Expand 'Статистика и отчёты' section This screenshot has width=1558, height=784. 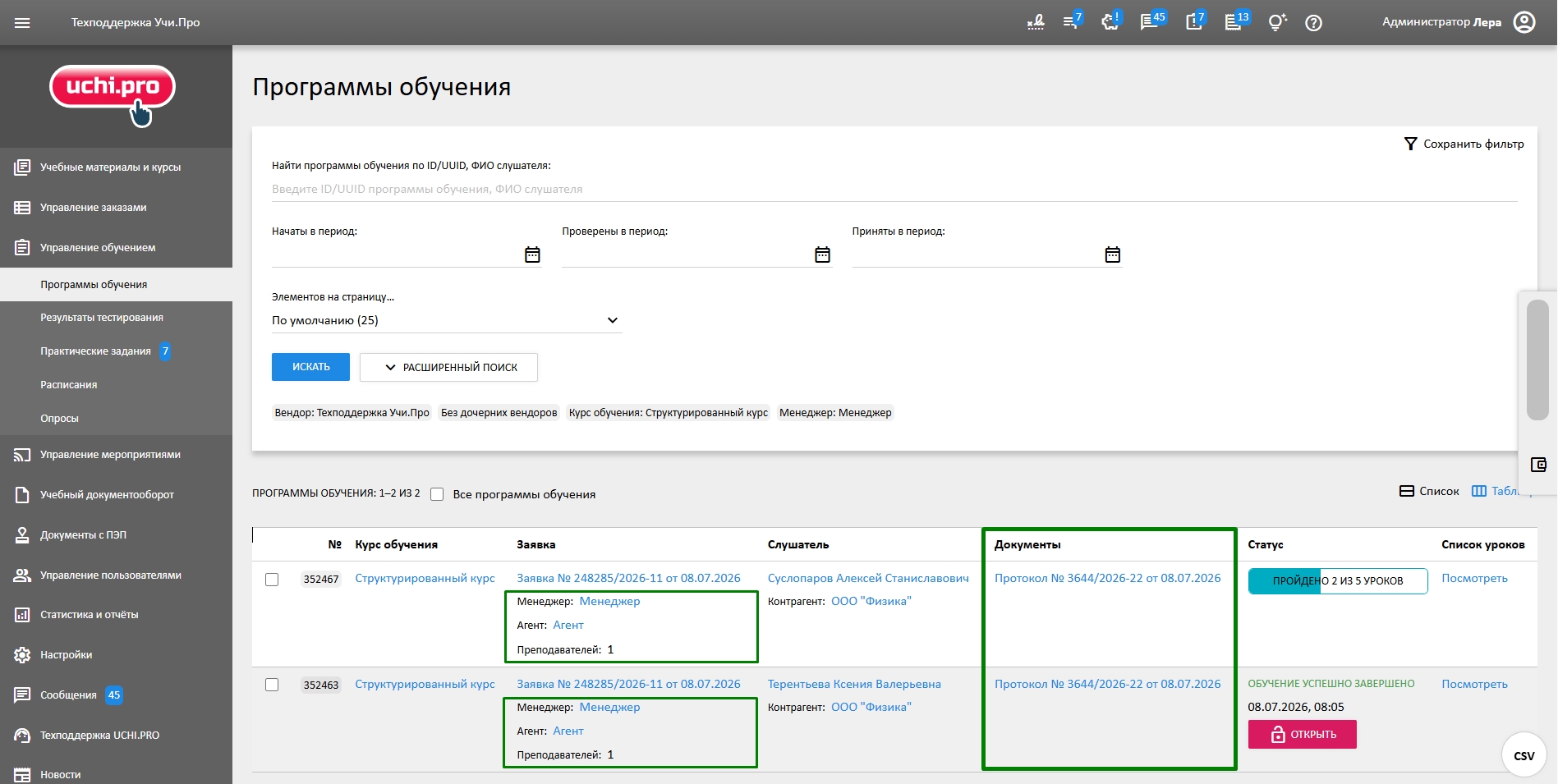point(116,615)
